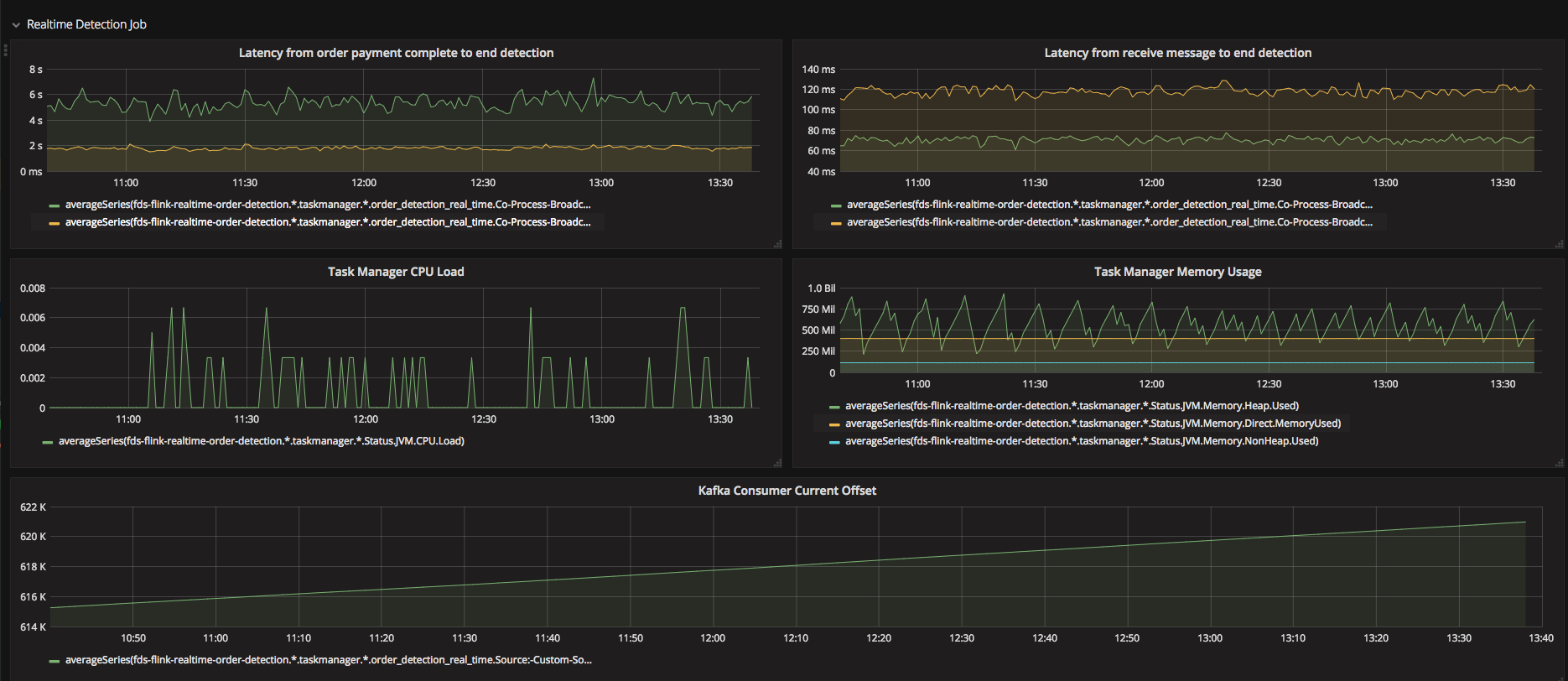Toggle the JVM.Memory.NonHeap.Used series legend label
The height and width of the screenshot is (681, 1568).
[1082, 441]
